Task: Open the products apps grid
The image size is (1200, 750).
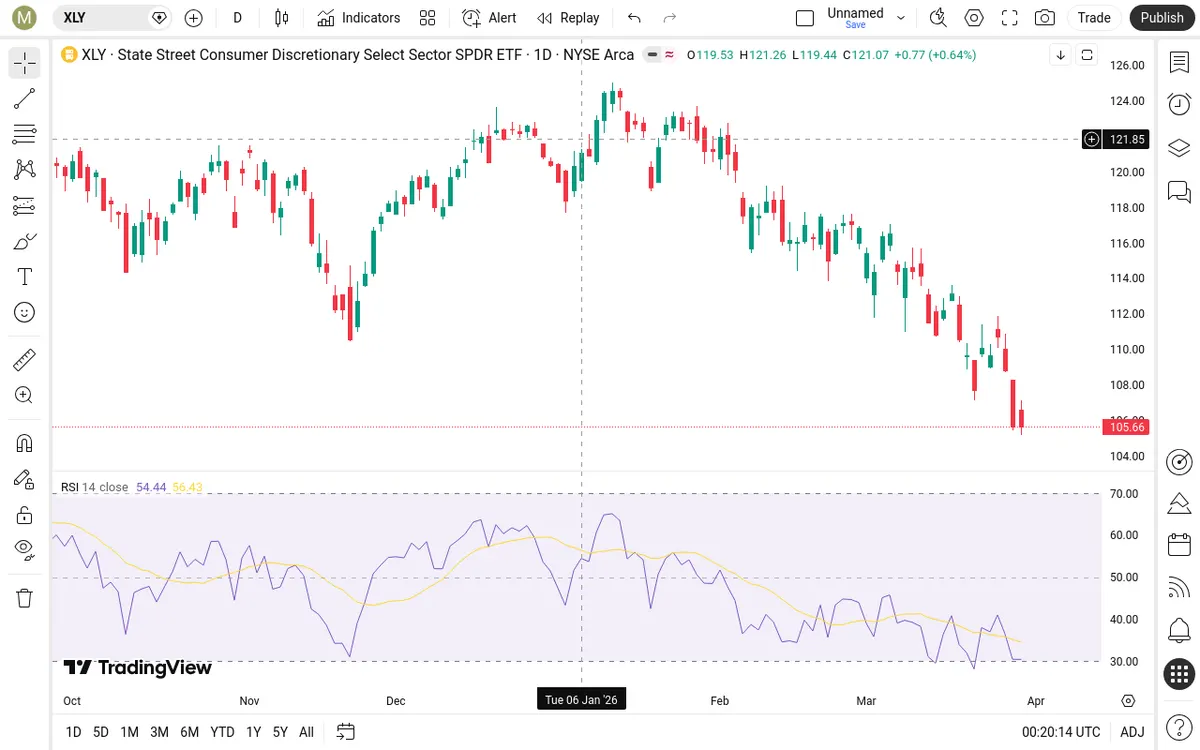Action: [1180, 674]
